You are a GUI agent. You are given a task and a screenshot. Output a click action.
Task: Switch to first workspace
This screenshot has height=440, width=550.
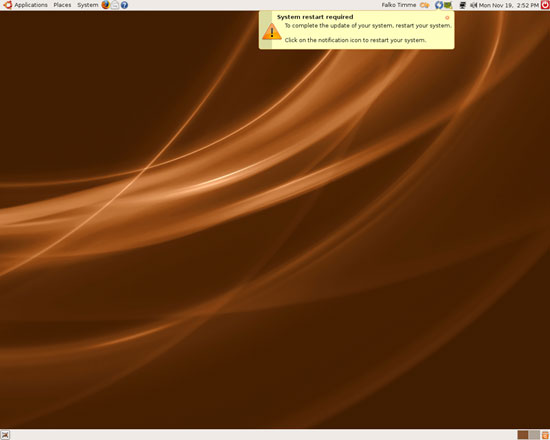(x=523, y=435)
